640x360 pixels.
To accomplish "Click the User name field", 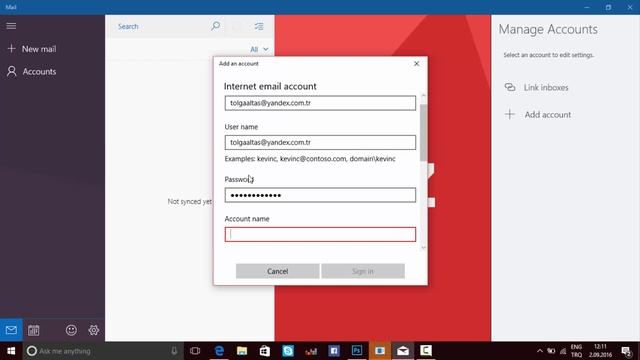I will coord(320,142).
